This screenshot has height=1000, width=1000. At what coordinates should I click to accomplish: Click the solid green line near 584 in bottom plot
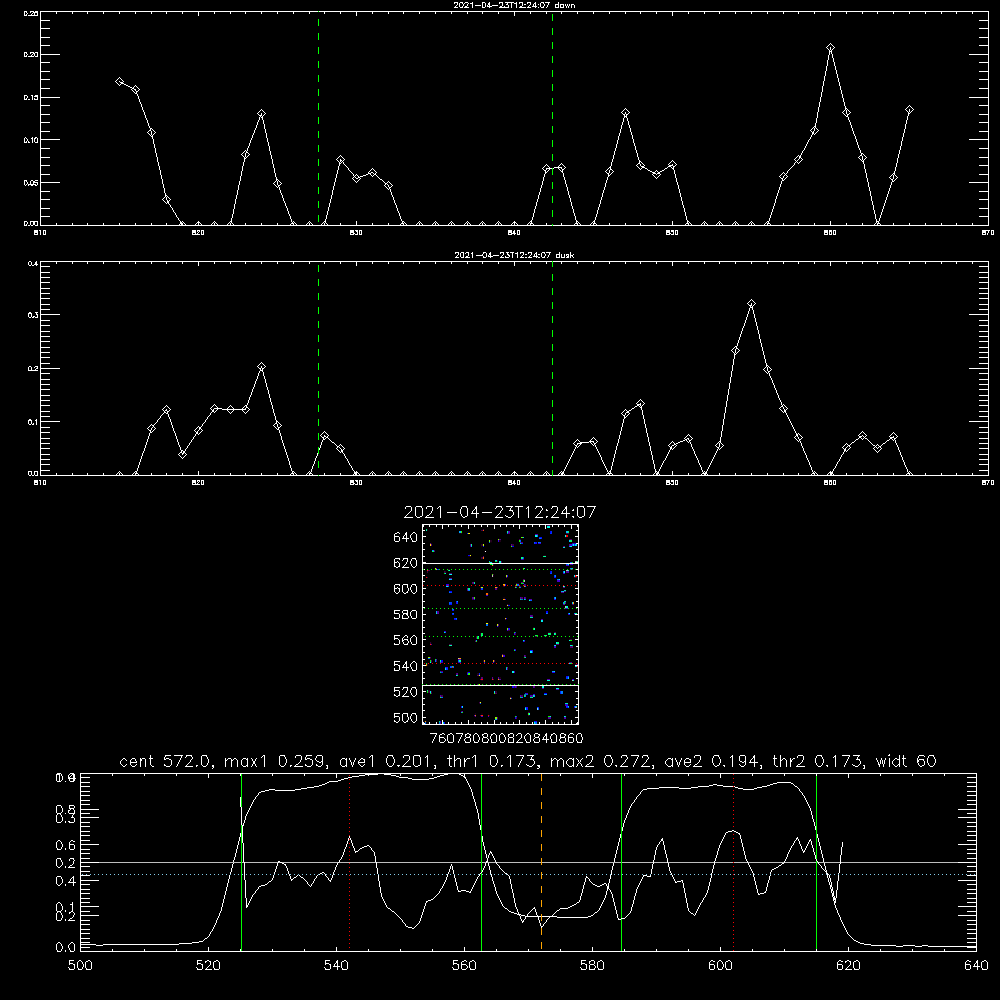tap(621, 862)
